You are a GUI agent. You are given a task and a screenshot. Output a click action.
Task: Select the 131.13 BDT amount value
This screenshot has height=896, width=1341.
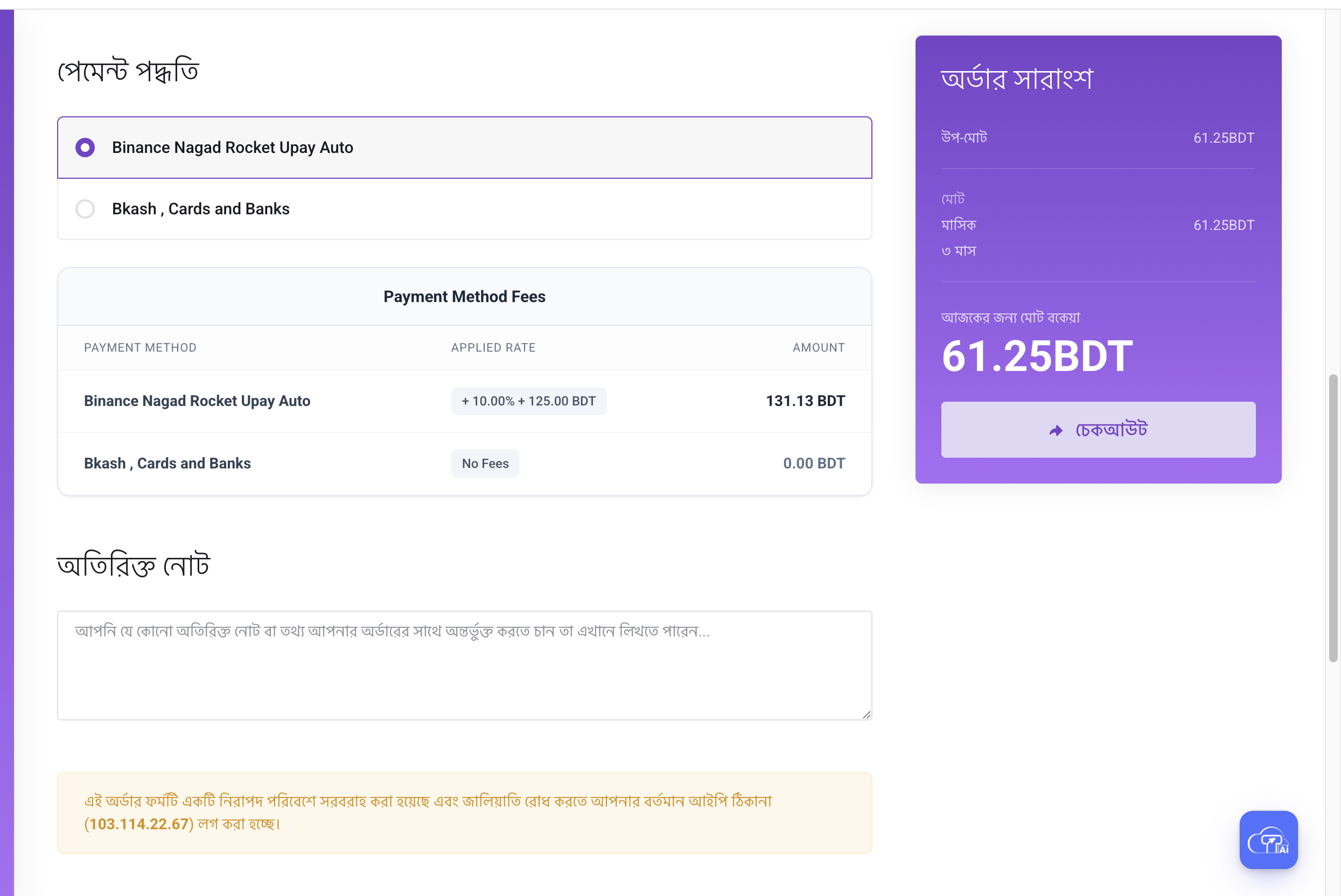coord(805,401)
